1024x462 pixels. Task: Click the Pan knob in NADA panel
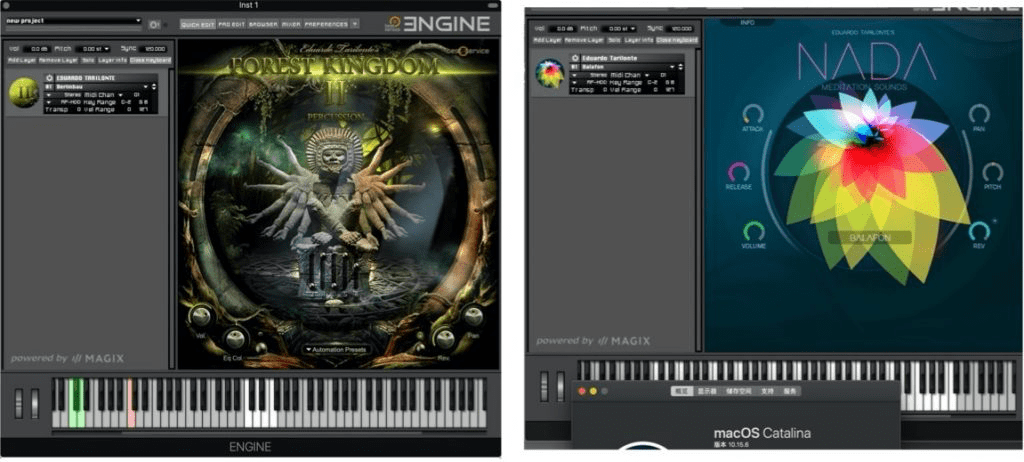978,114
